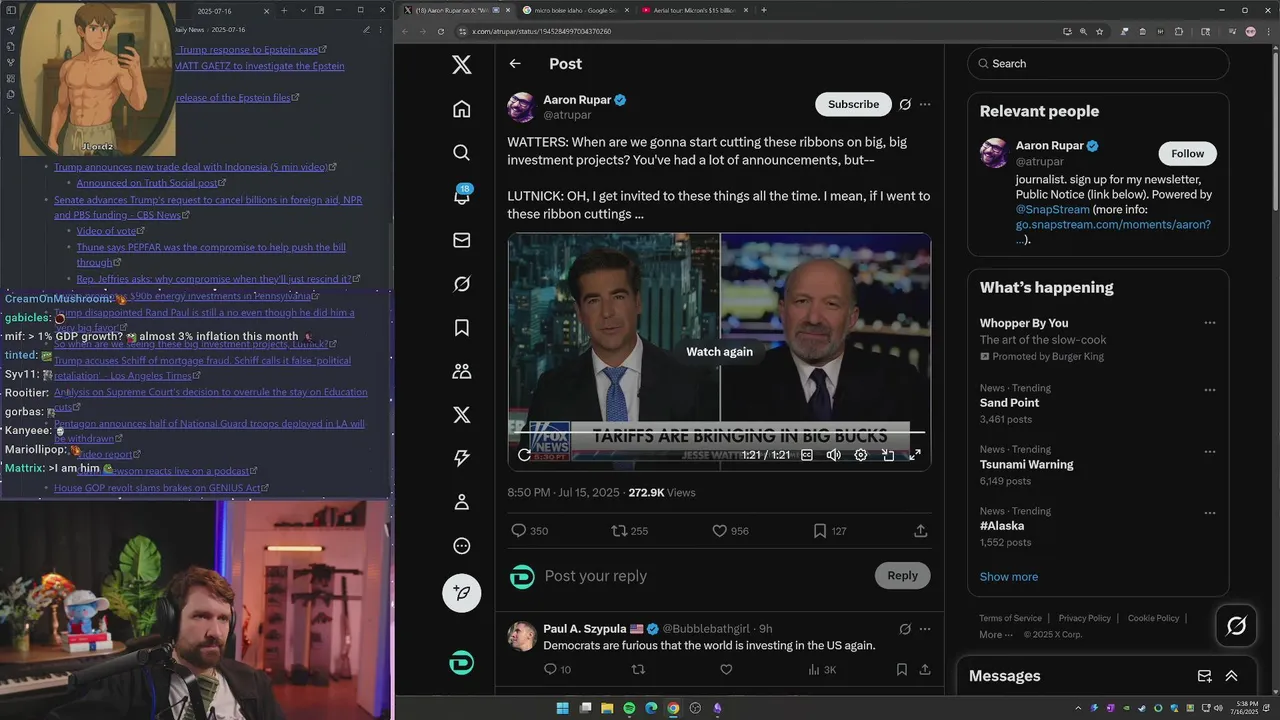
Task: Click the Reply button
Action: 902,575
